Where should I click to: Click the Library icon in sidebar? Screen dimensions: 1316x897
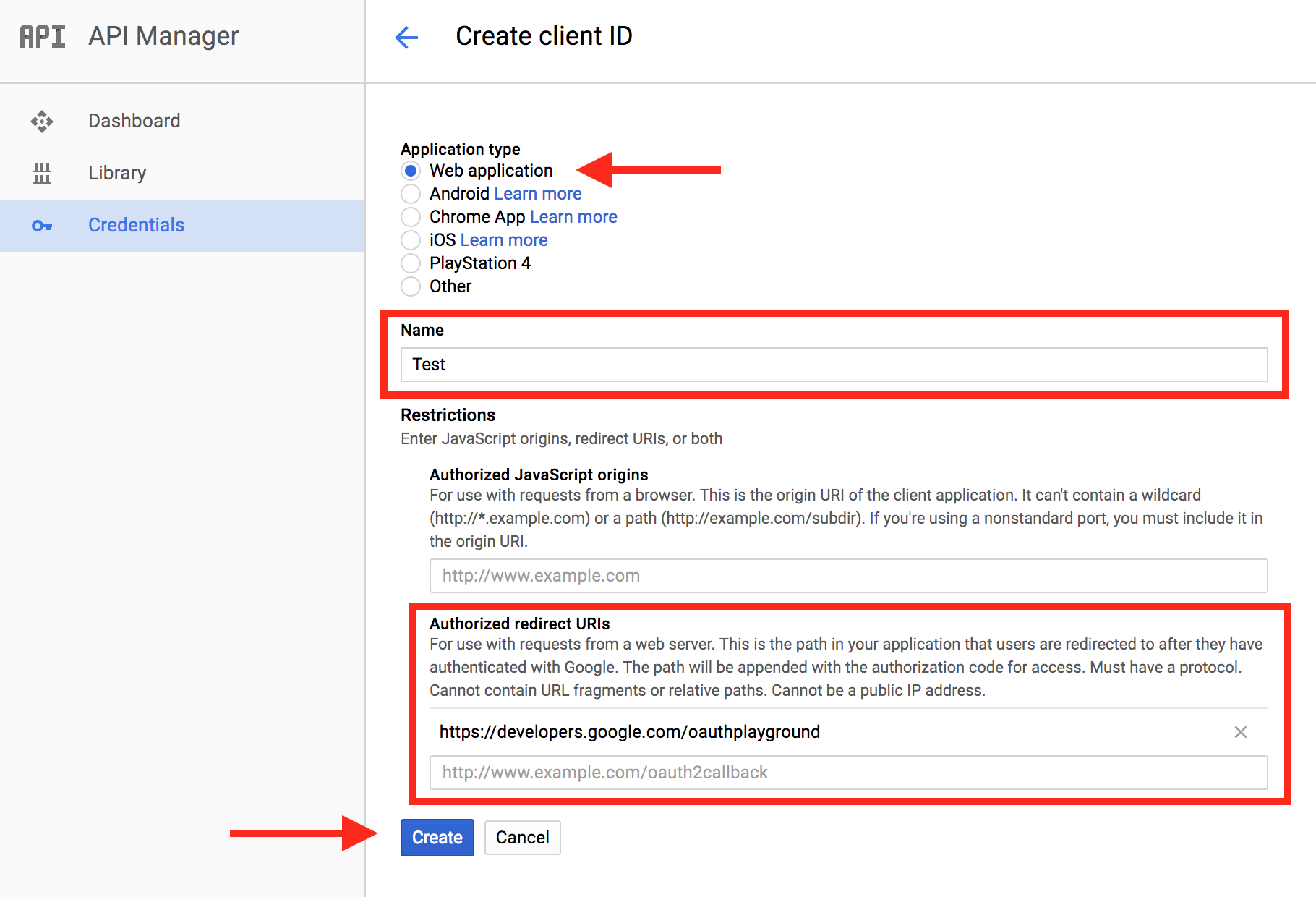(x=42, y=173)
